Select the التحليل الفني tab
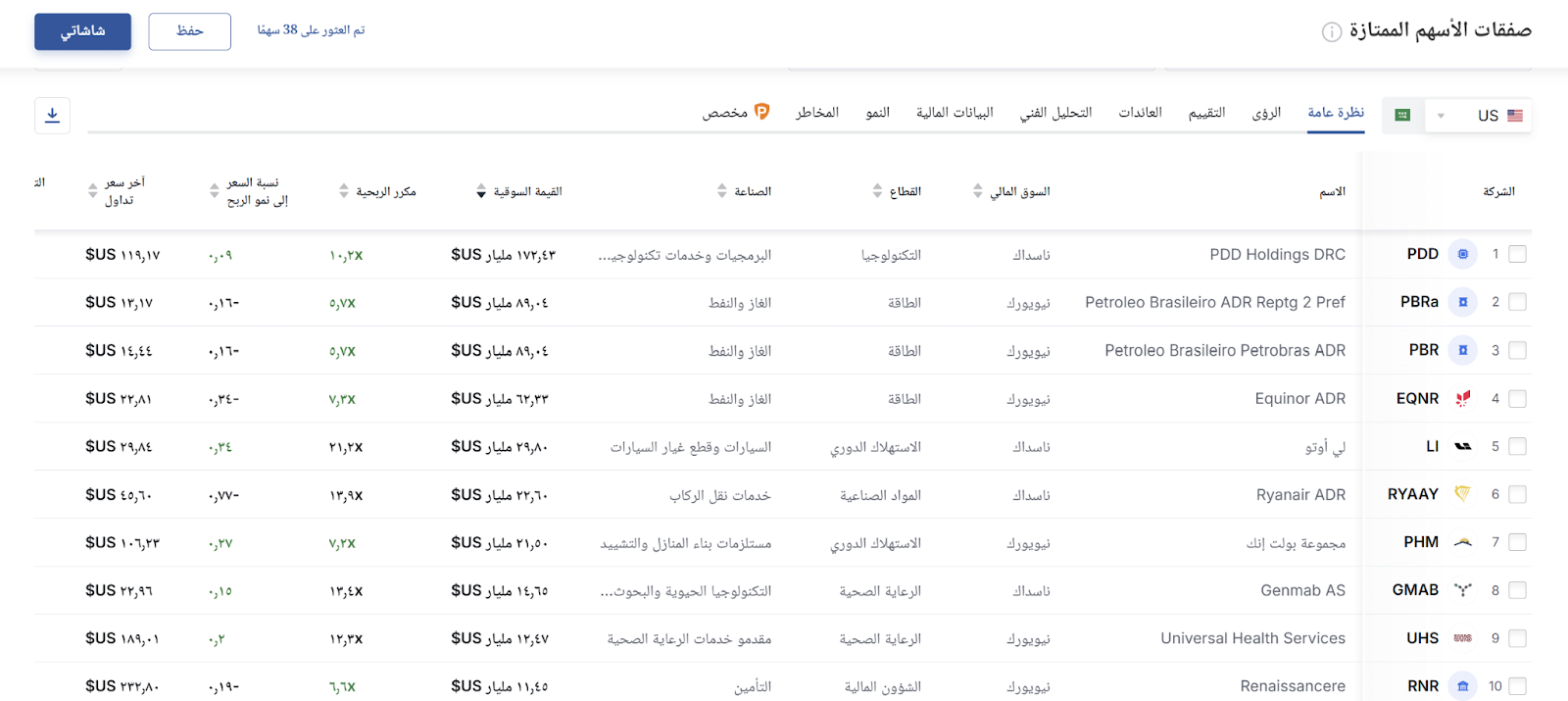 1055,113
